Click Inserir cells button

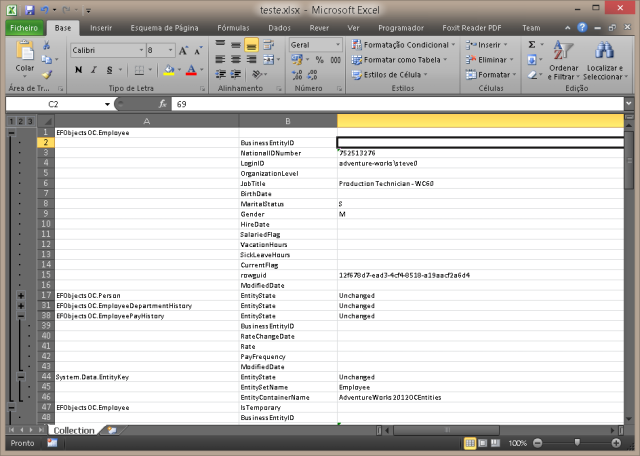click(x=487, y=45)
